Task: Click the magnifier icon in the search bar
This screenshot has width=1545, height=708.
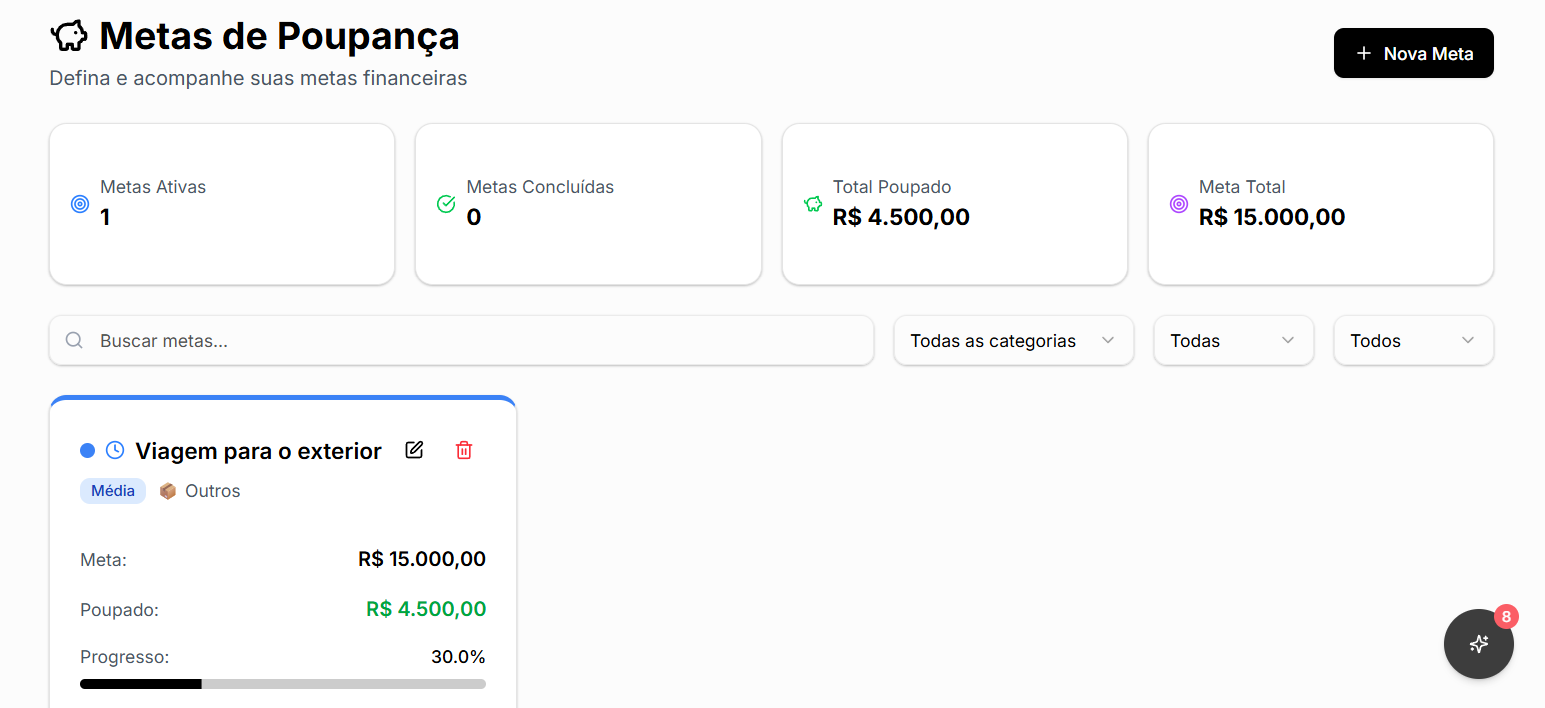Action: point(74,340)
